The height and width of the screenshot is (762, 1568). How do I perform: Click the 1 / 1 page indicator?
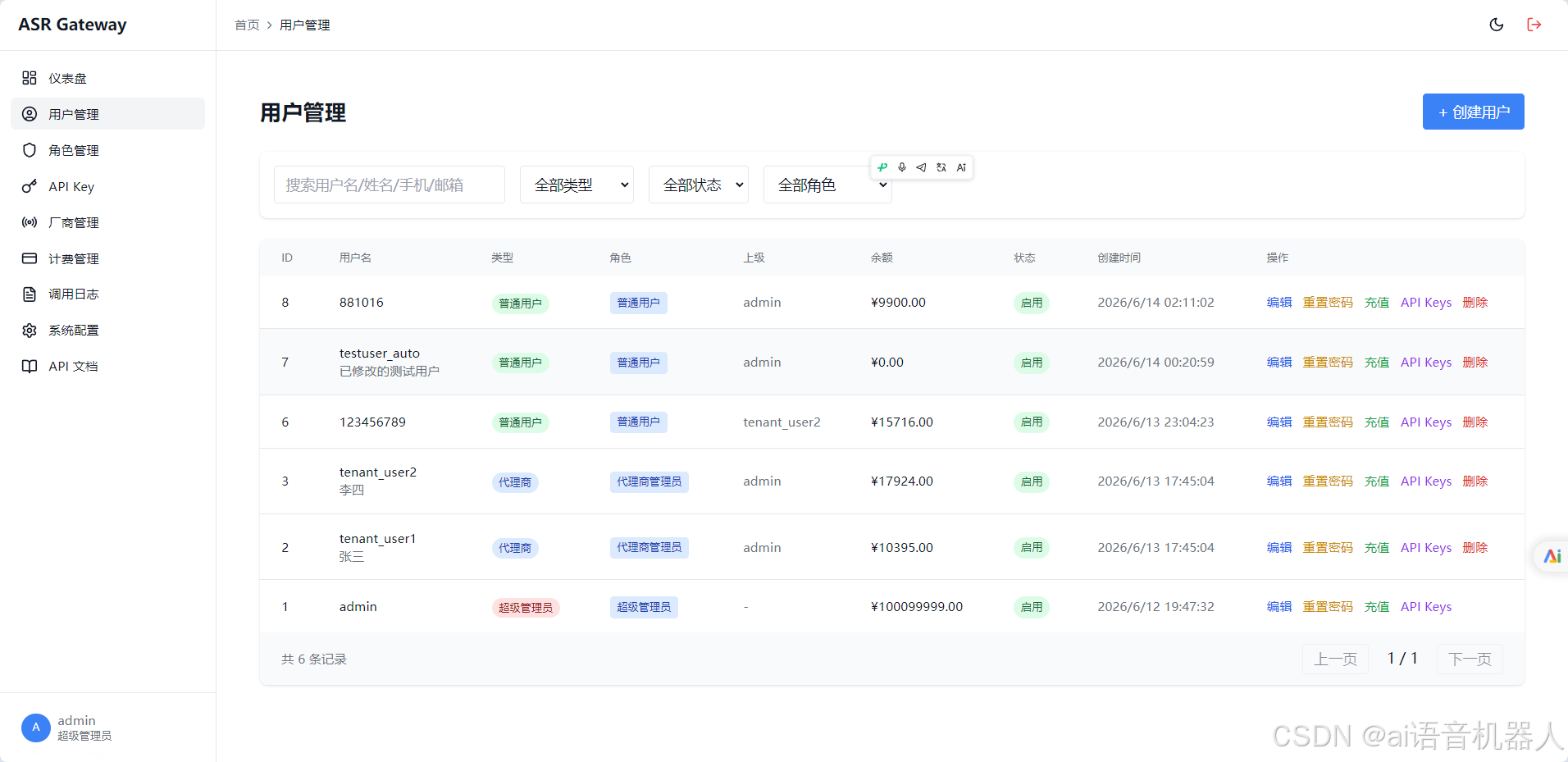[1402, 659]
